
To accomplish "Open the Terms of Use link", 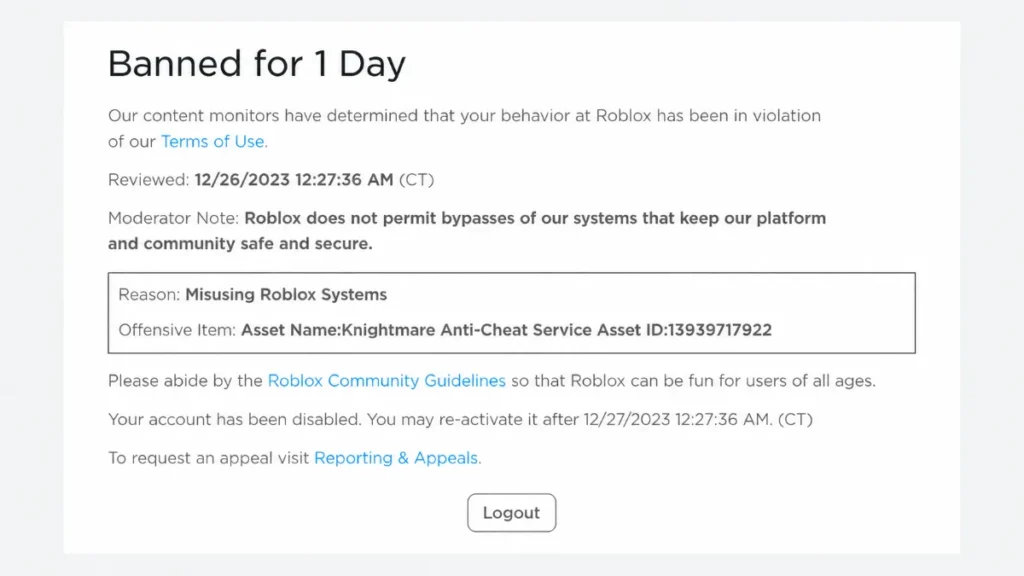I will 212,142.
